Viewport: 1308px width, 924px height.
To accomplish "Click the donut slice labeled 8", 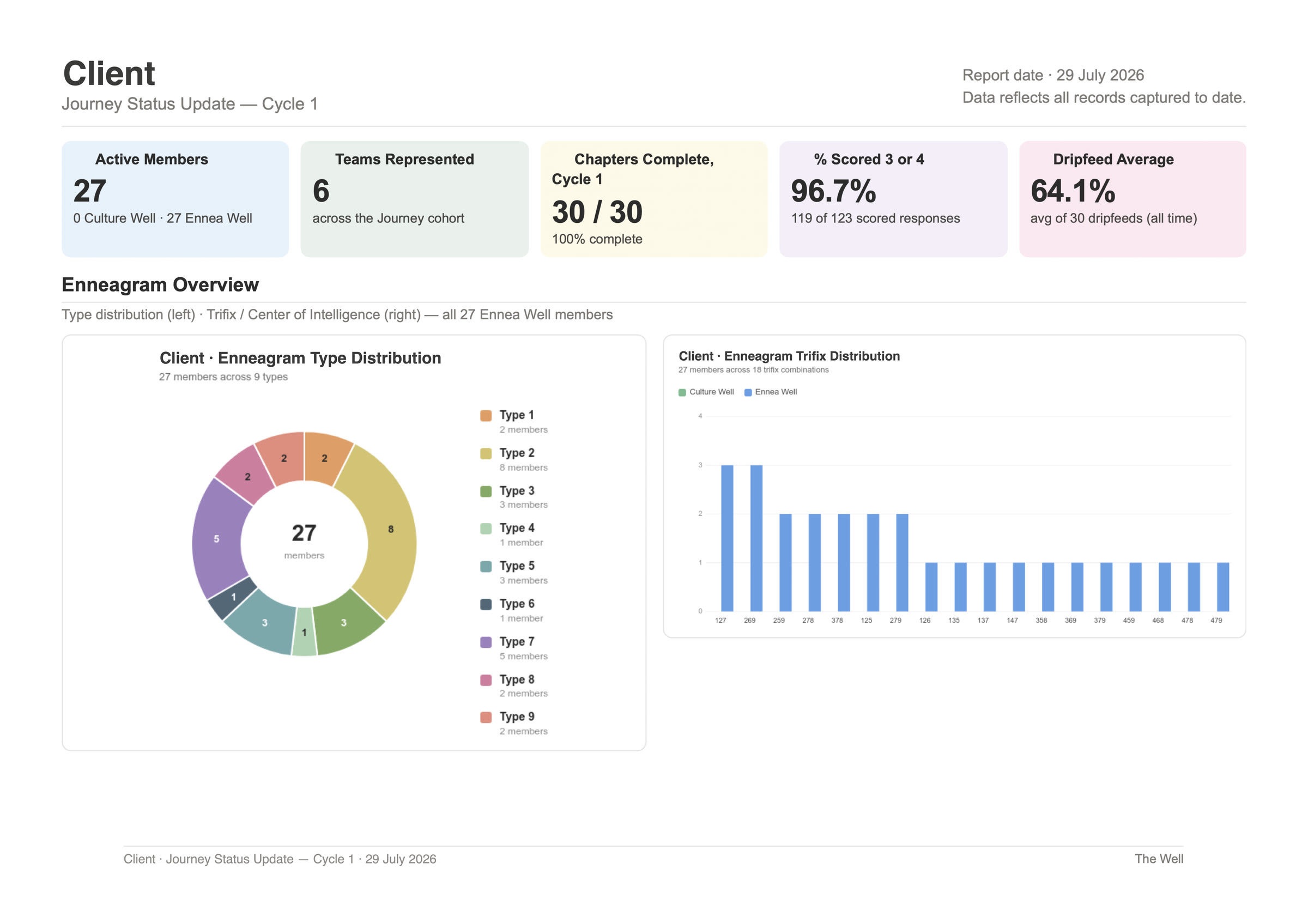I will pyautogui.click(x=391, y=529).
